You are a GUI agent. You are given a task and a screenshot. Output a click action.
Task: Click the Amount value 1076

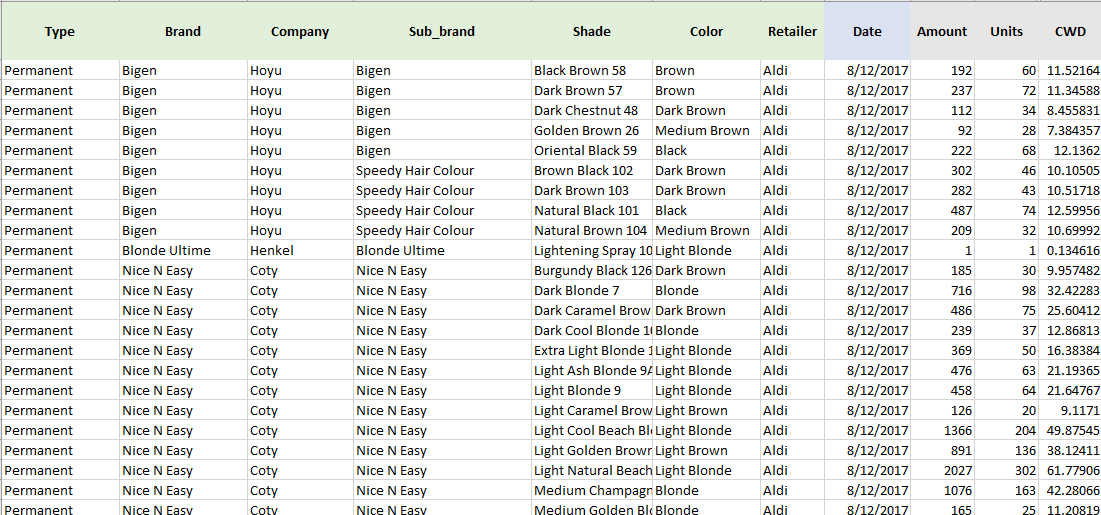[x=942, y=490]
